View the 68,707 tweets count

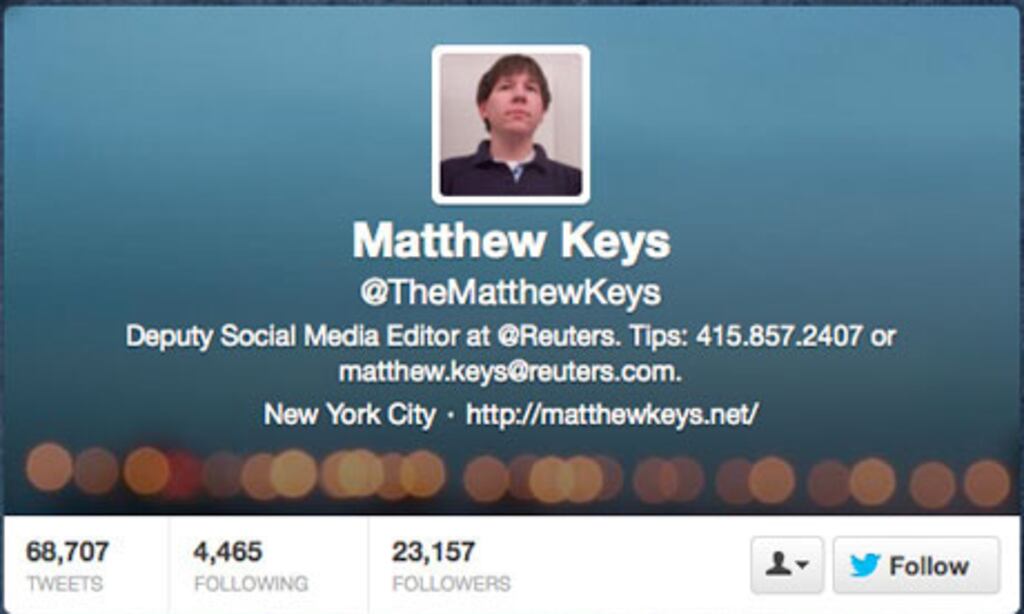67,552
